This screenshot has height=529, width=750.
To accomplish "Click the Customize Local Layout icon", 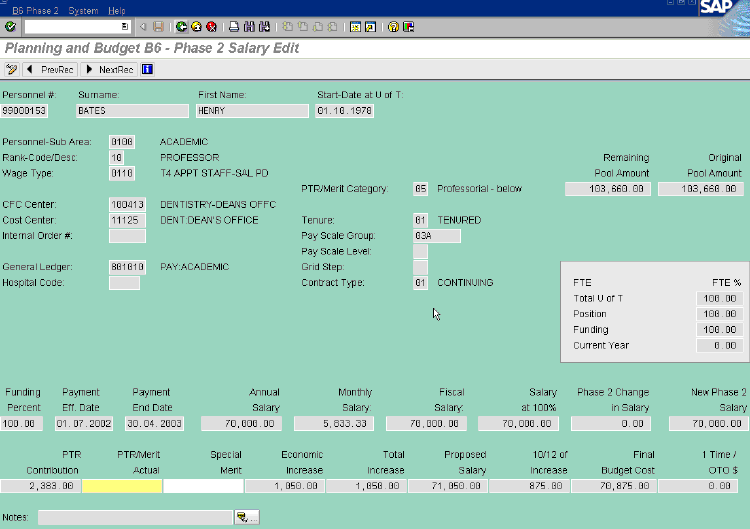I will tap(408, 27).
